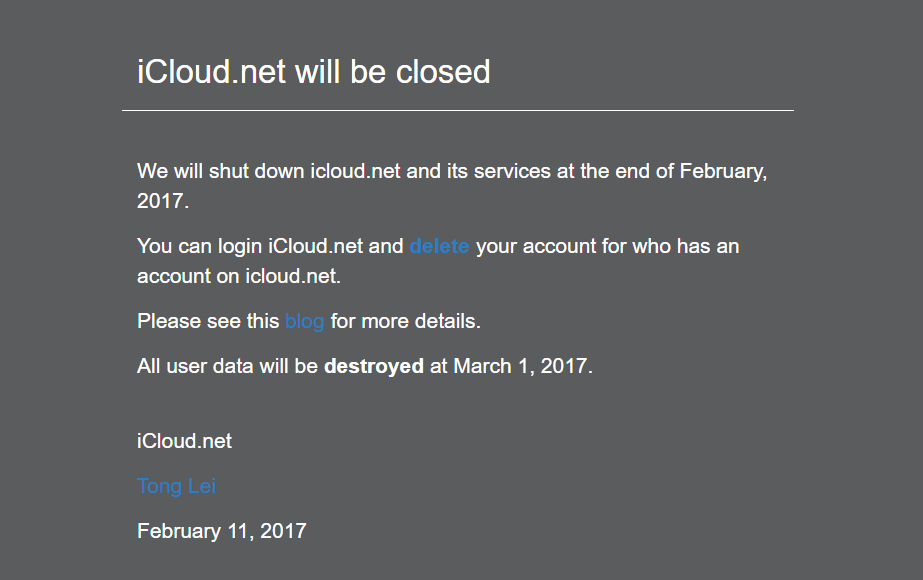Open the "blog" link for details
This screenshot has height=580, width=923.
point(304,321)
